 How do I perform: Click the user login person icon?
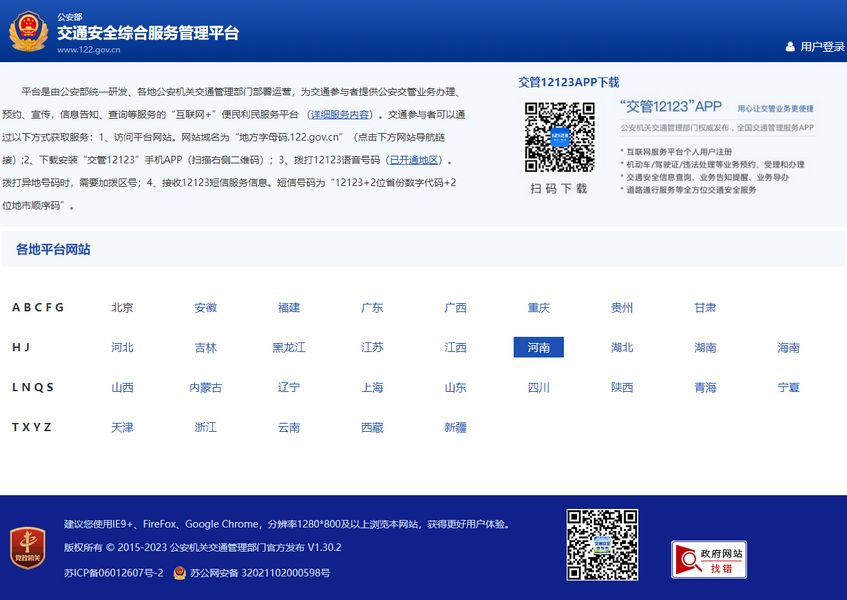click(x=790, y=46)
